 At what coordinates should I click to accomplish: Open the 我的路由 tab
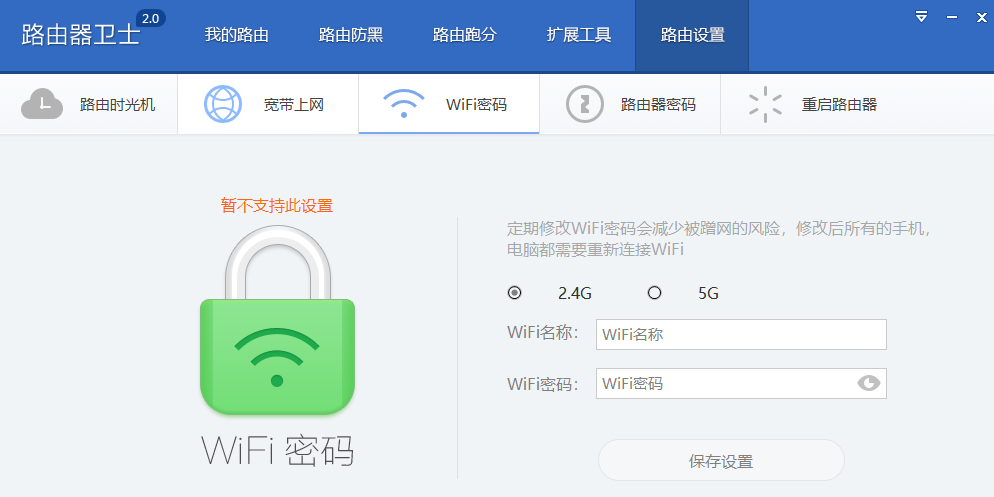(x=236, y=35)
